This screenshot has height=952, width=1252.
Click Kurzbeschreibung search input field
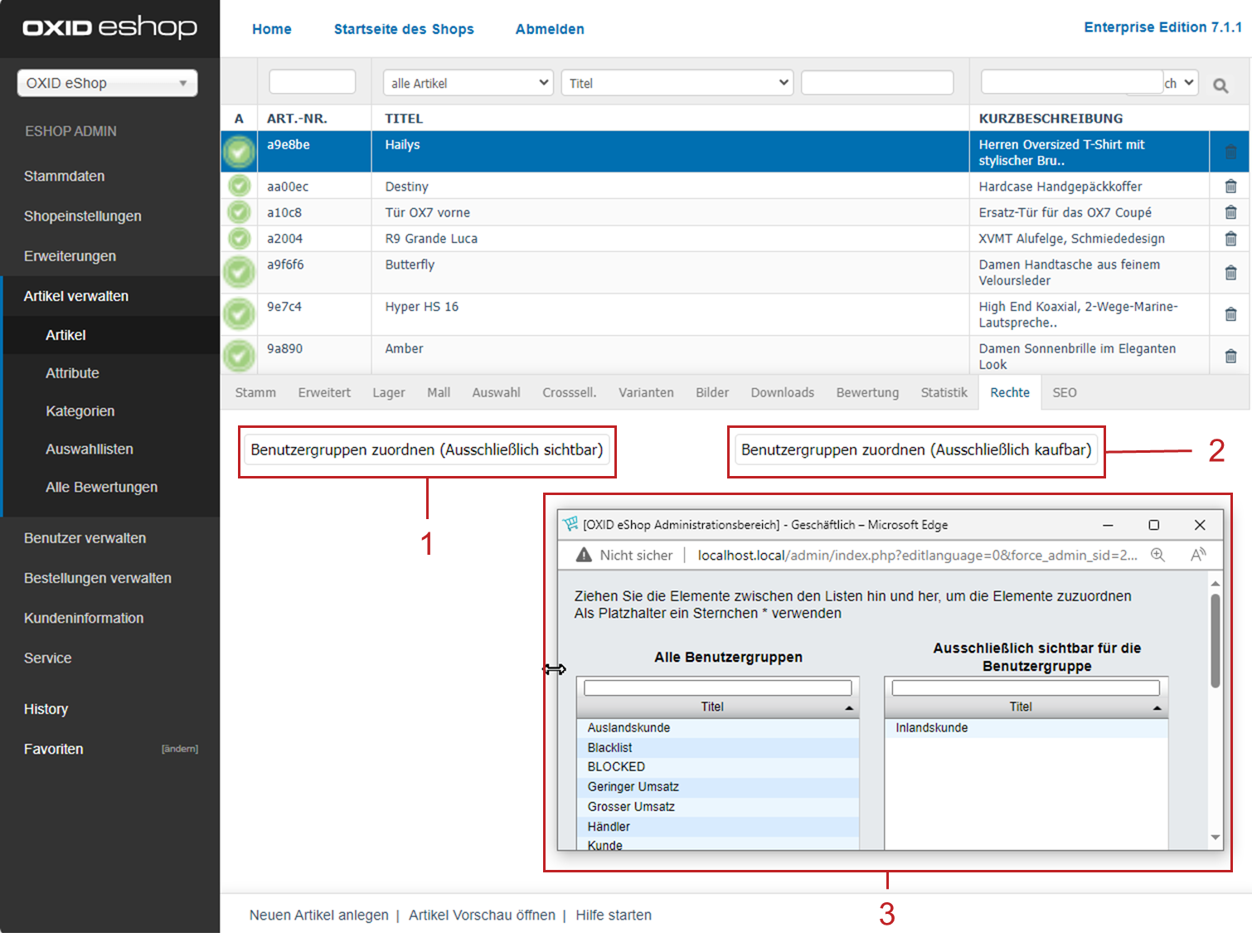pyautogui.click(x=1072, y=82)
